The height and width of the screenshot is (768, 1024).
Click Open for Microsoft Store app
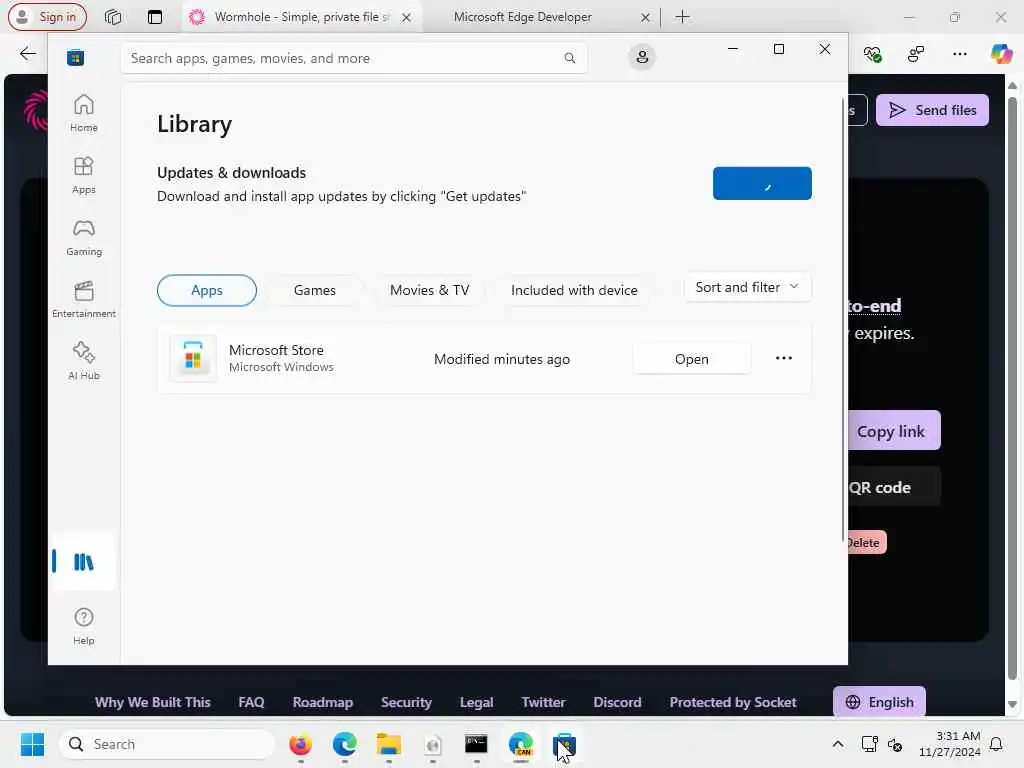[x=692, y=359]
